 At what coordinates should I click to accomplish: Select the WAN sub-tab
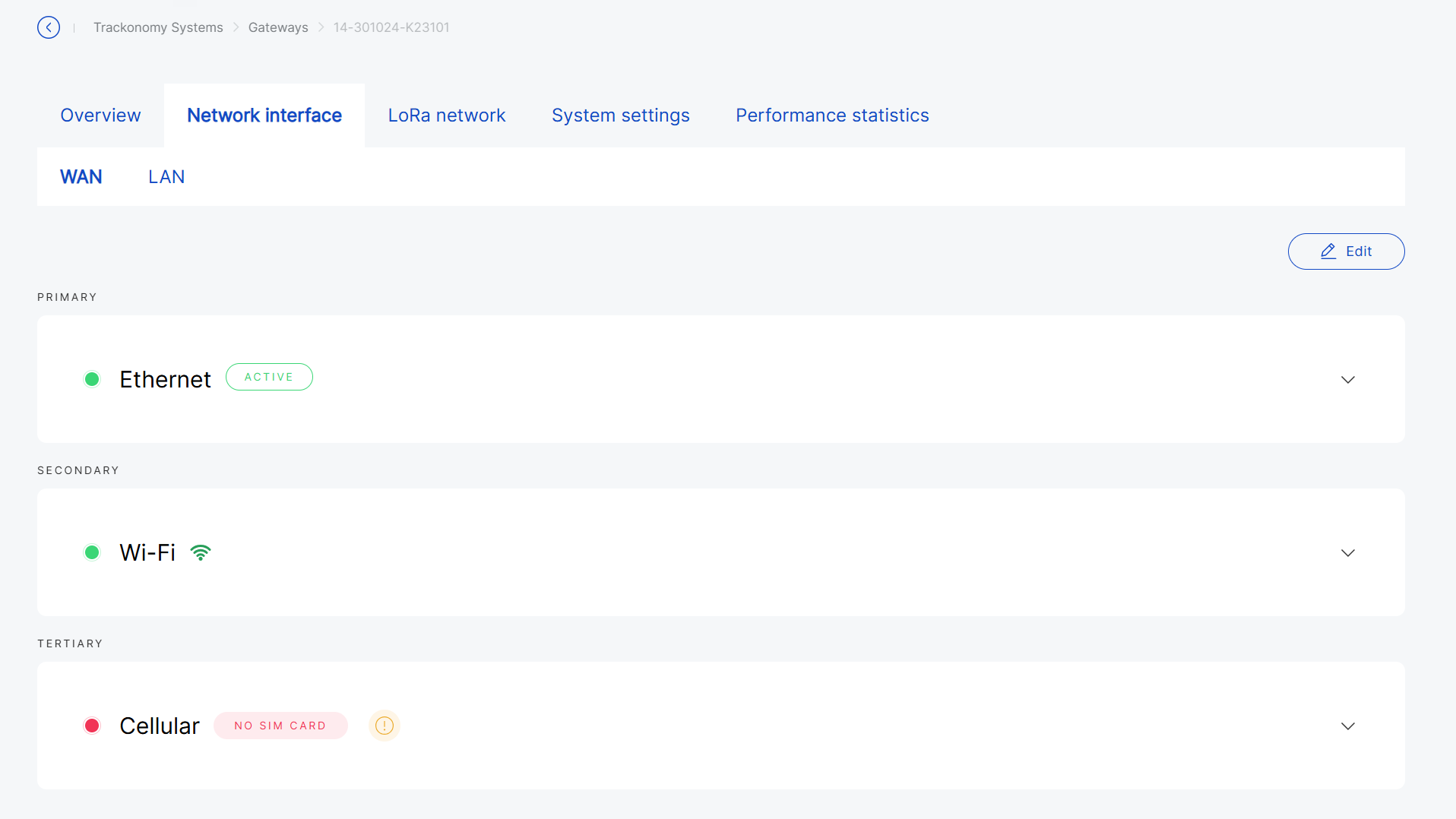(x=81, y=177)
